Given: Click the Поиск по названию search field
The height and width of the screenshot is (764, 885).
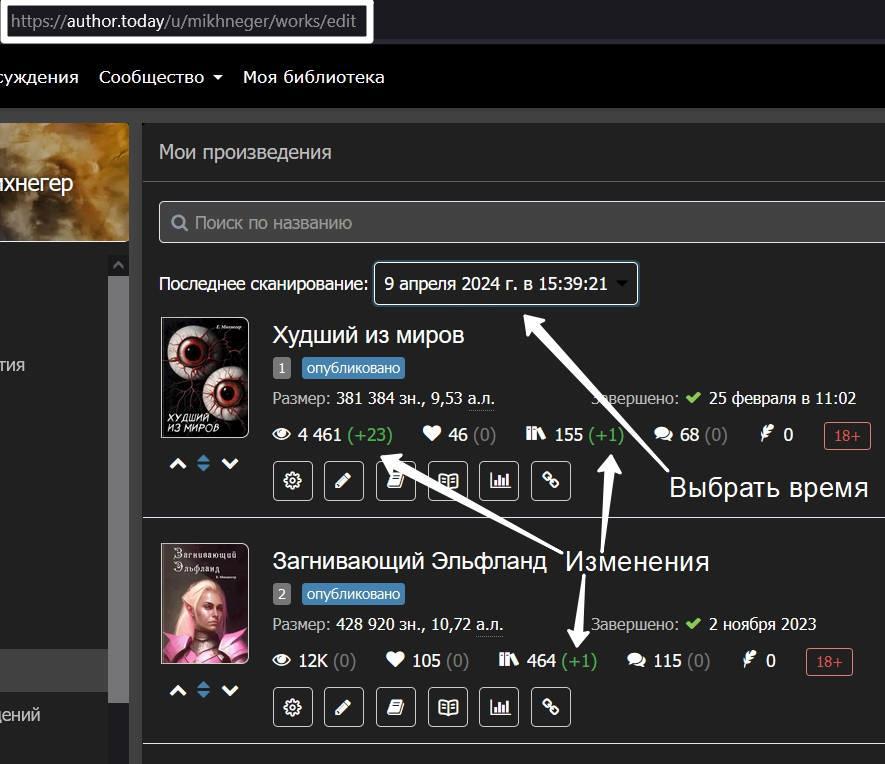Looking at the screenshot, I should (x=522, y=222).
